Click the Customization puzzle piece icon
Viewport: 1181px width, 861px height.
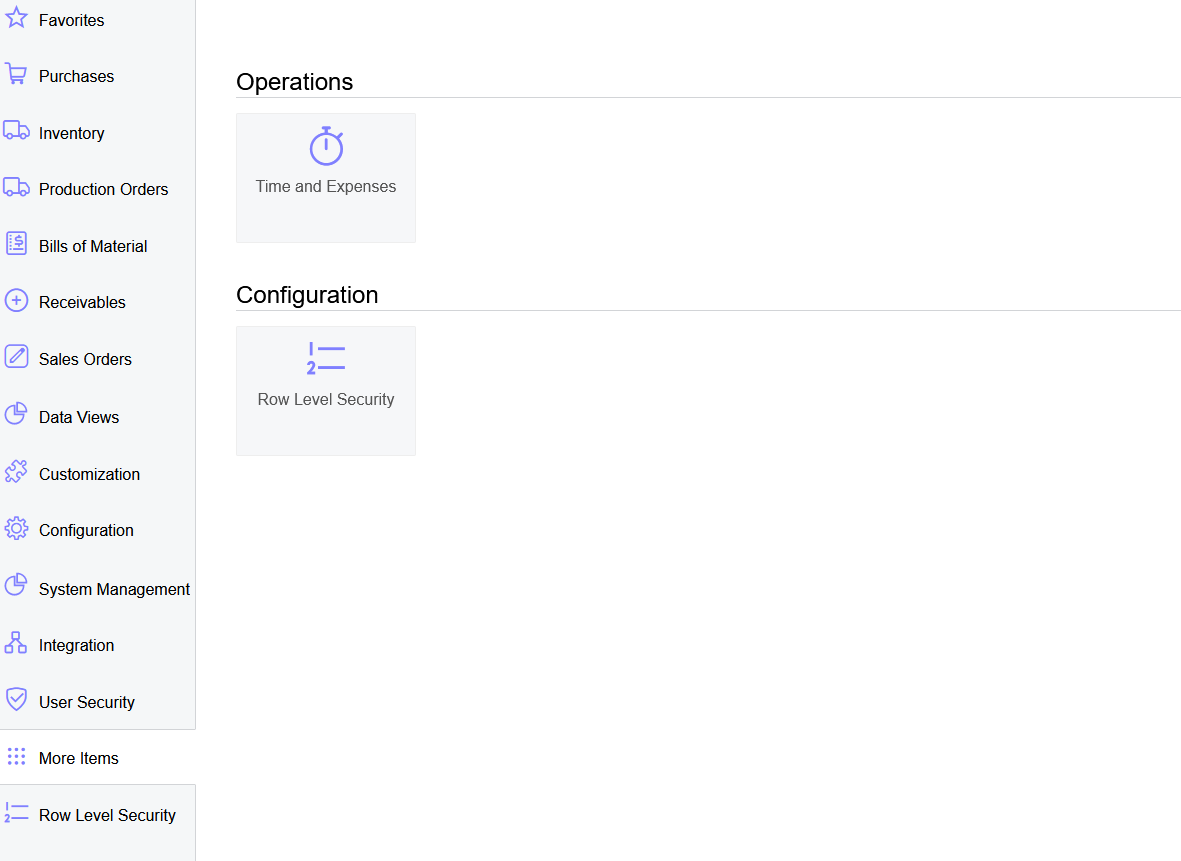tap(16, 472)
